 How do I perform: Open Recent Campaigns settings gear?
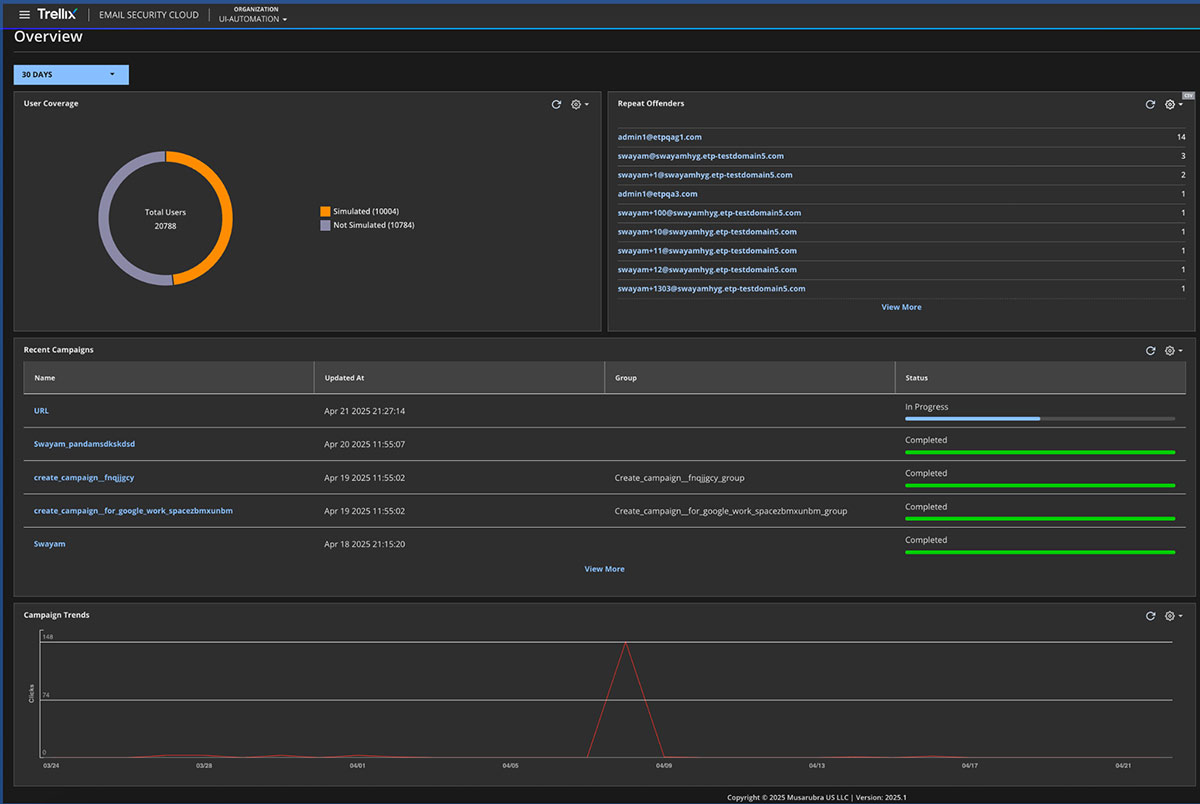click(1172, 351)
